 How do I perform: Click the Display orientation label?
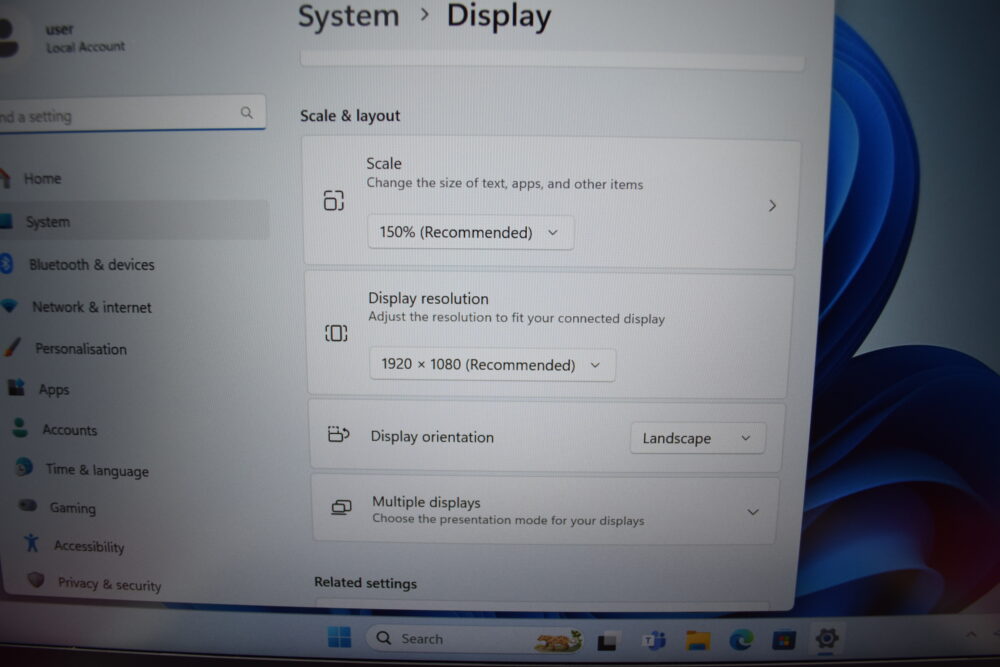(x=432, y=437)
